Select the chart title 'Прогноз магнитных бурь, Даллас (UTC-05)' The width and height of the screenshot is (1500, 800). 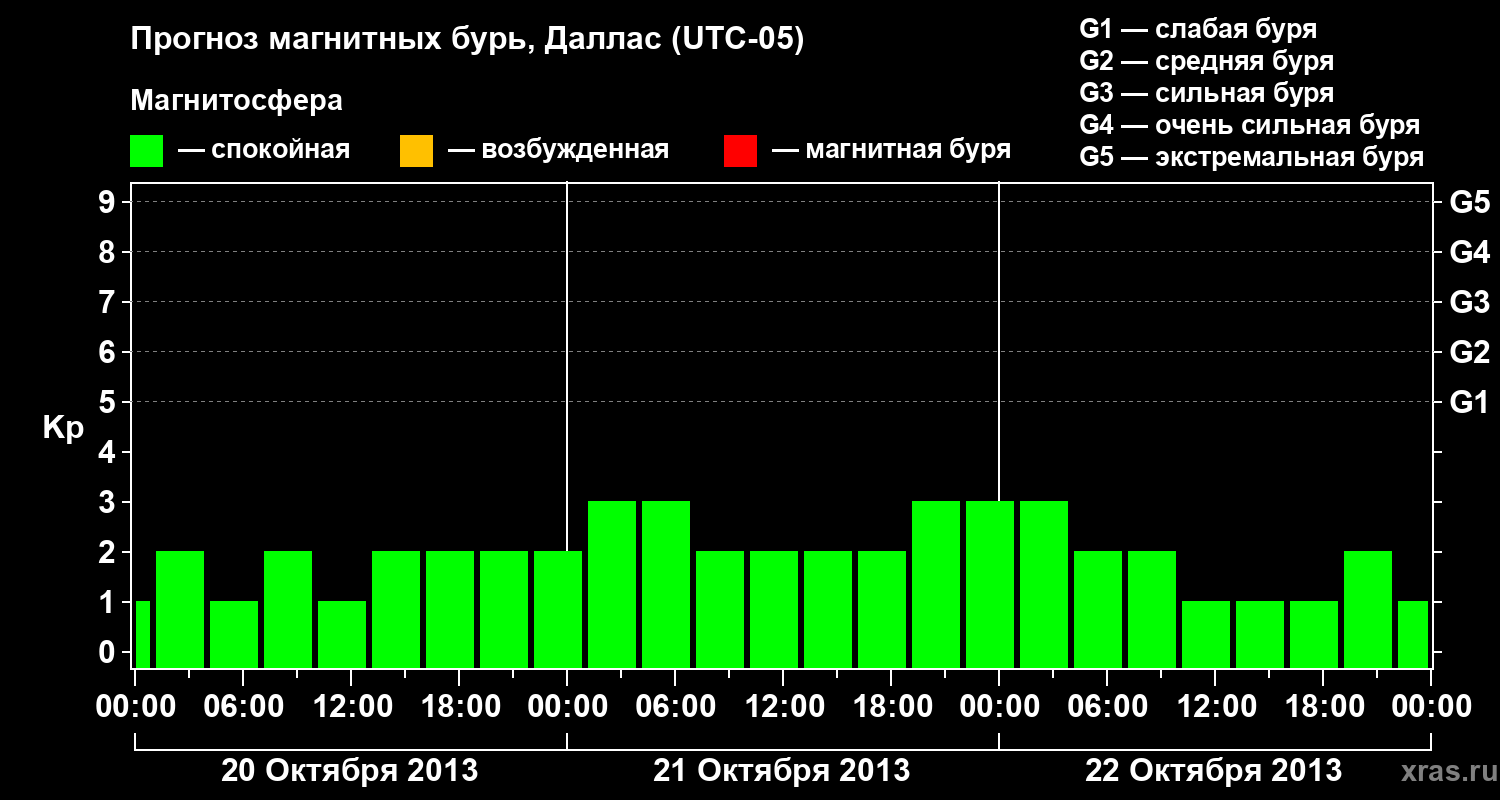(468, 40)
